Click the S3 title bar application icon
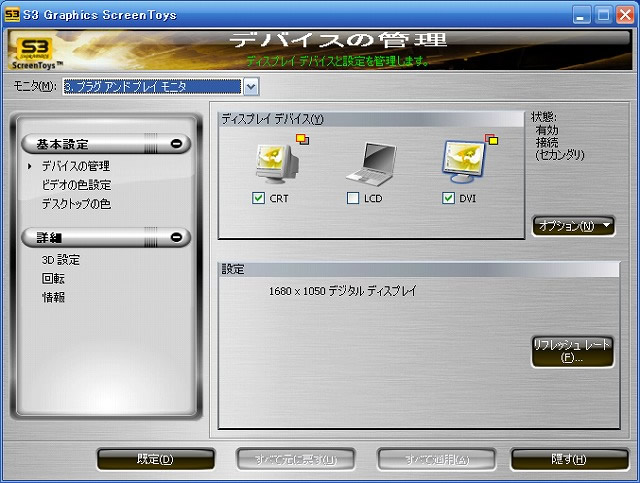This screenshot has height=483, width=640. tap(11, 15)
